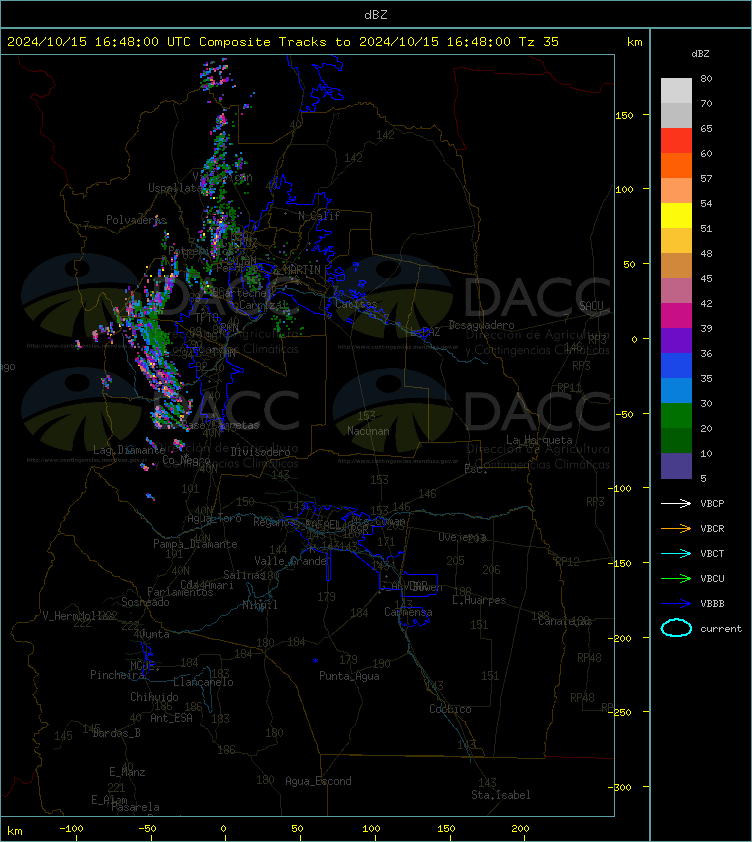This screenshot has width=752, height=842.
Task: Click the 'current' legend label
Action: point(721,628)
